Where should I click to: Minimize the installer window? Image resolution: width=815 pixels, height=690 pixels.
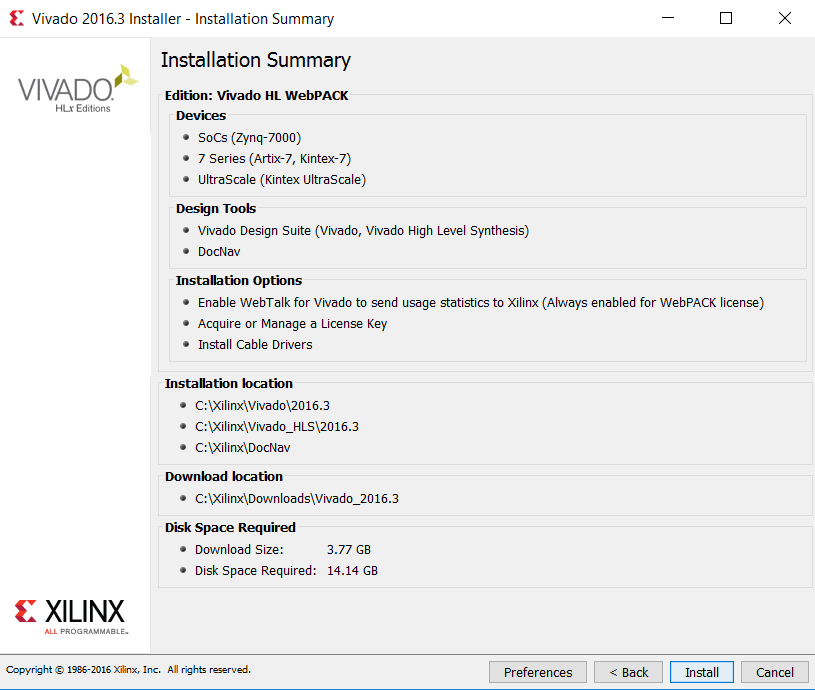tap(668, 18)
